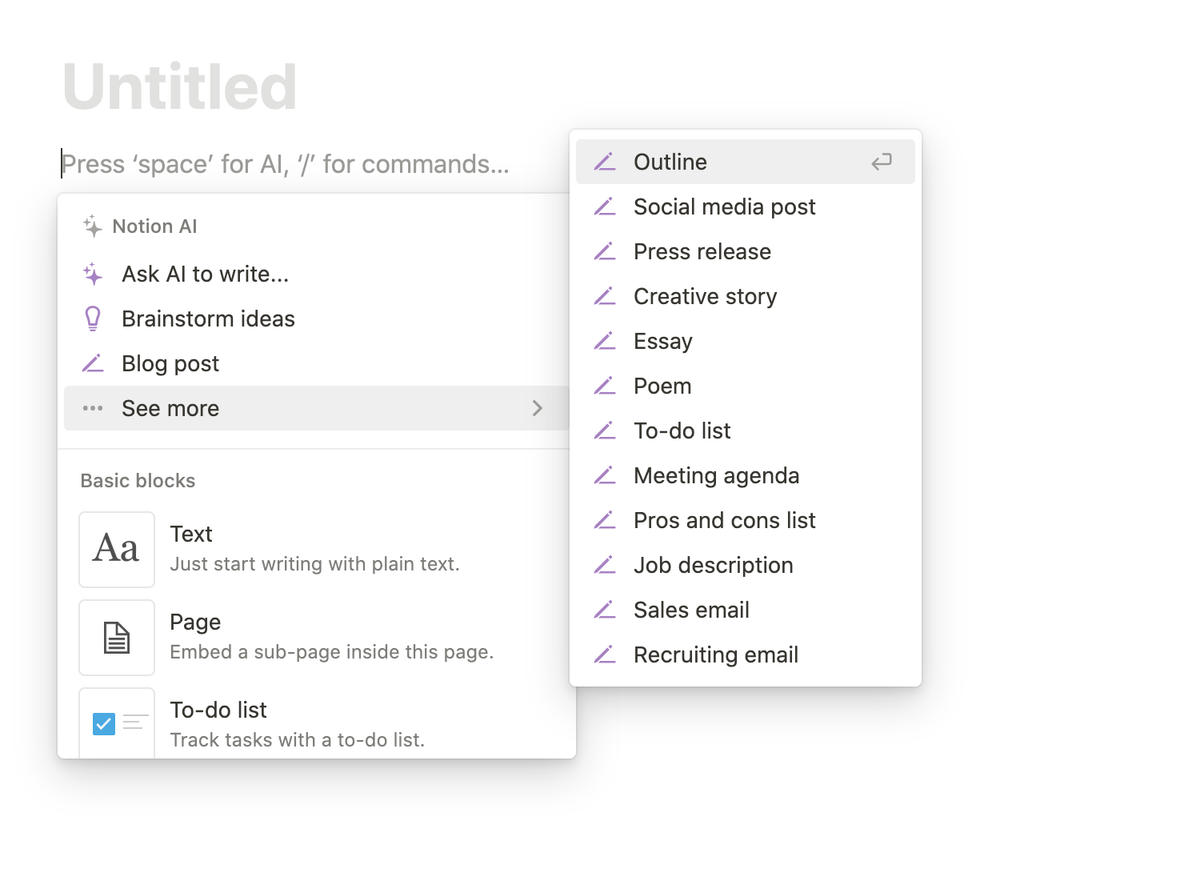
Task: Choose Pros and cons list
Action: [724, 521]
